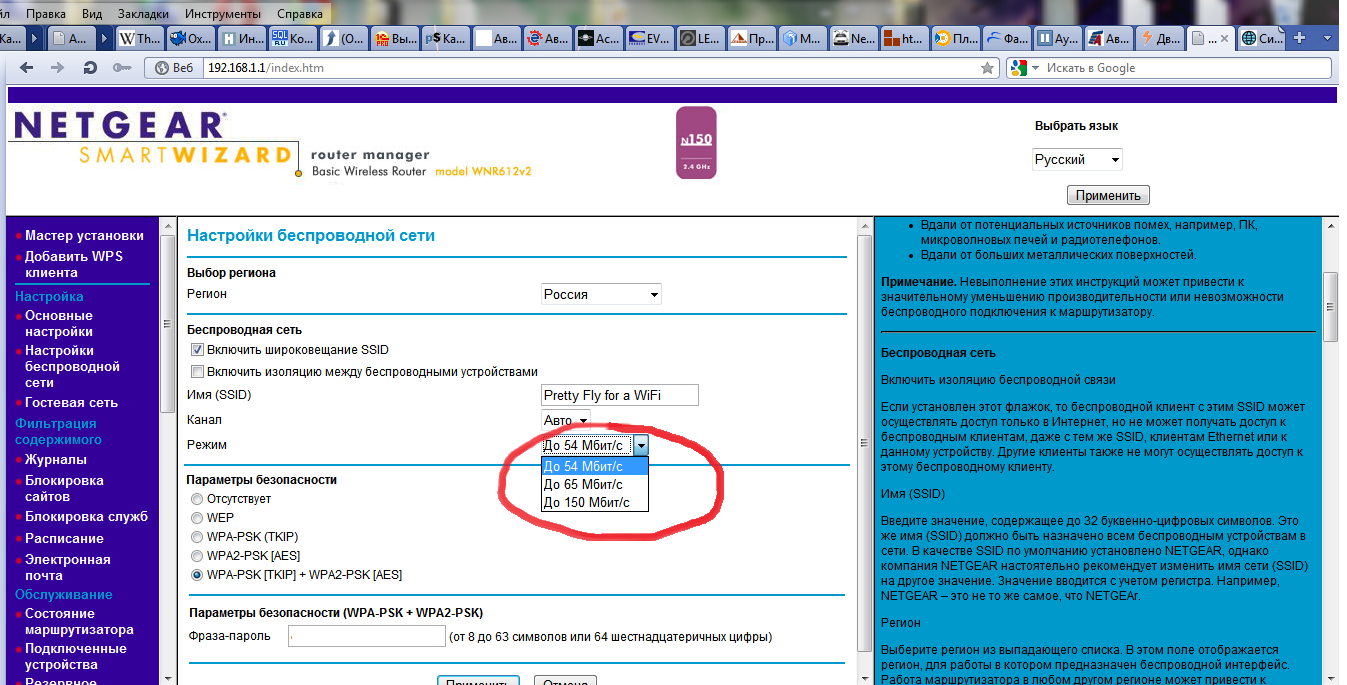Open the 'Правка' menu
The image size is (1347, 685).
click(46, 14)
